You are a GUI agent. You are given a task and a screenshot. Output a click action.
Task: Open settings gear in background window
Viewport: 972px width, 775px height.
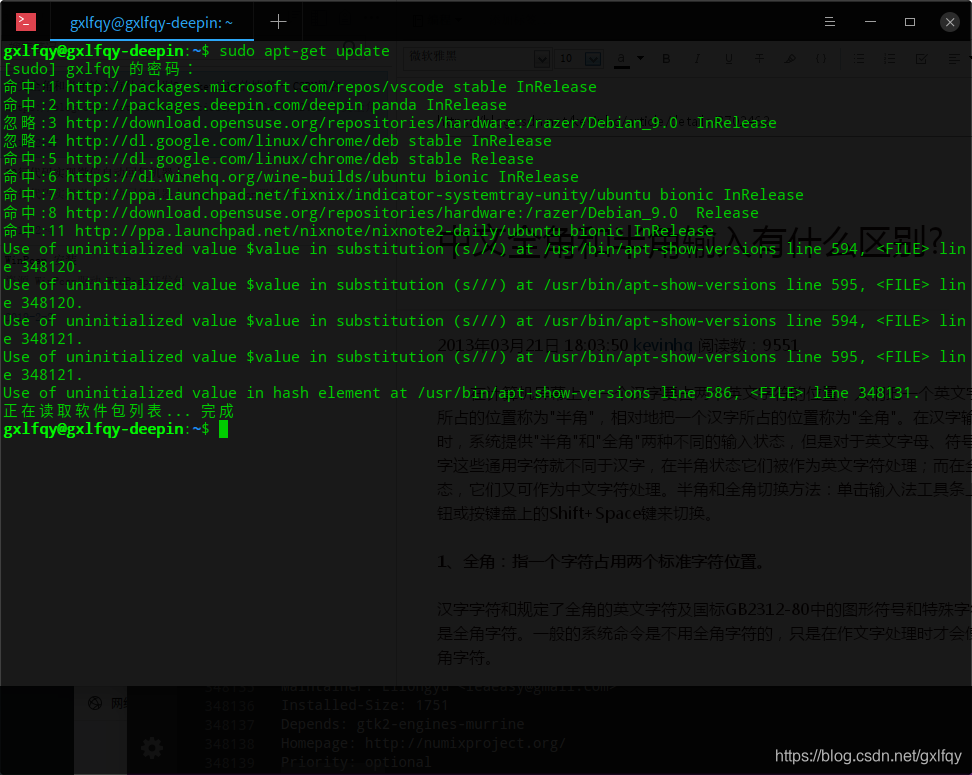(x=152, y=748)
